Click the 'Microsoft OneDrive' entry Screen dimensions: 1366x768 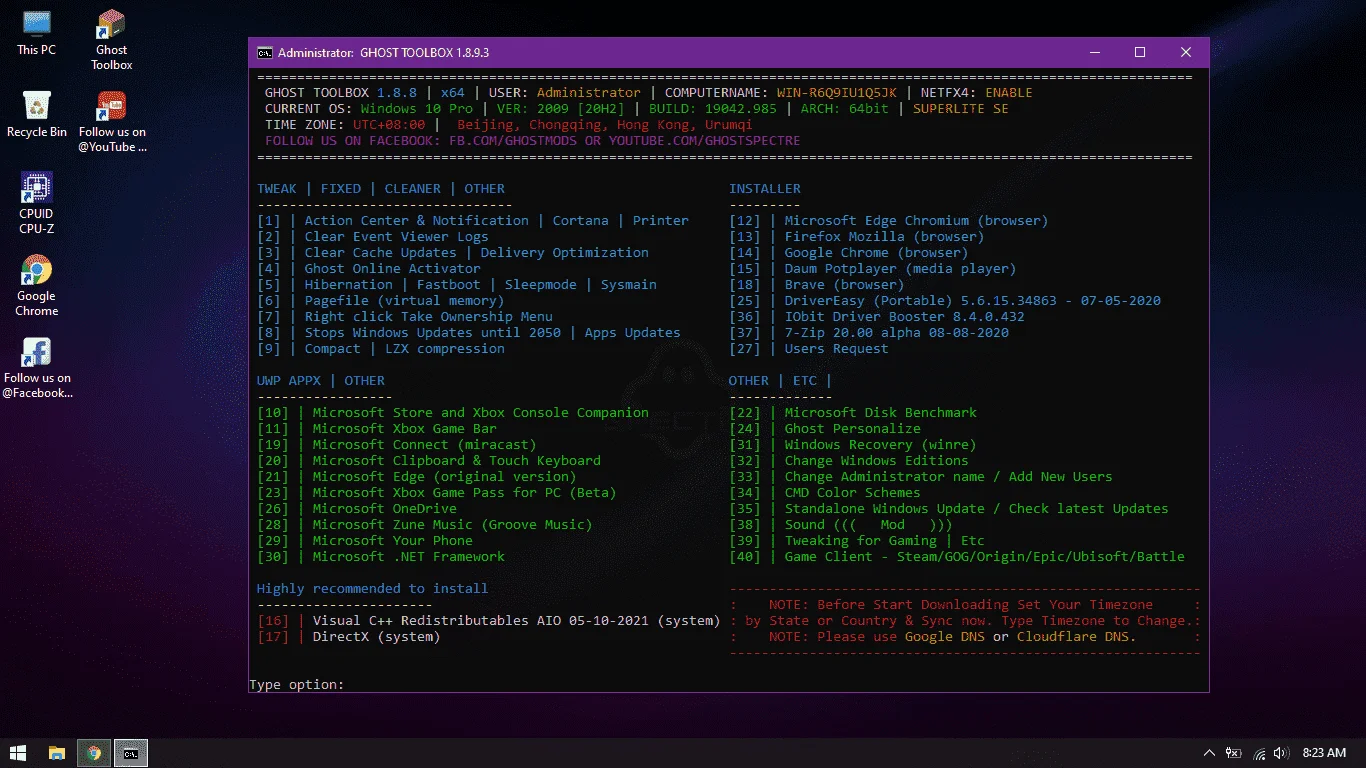pyautogui.click(x=385, y=509)
